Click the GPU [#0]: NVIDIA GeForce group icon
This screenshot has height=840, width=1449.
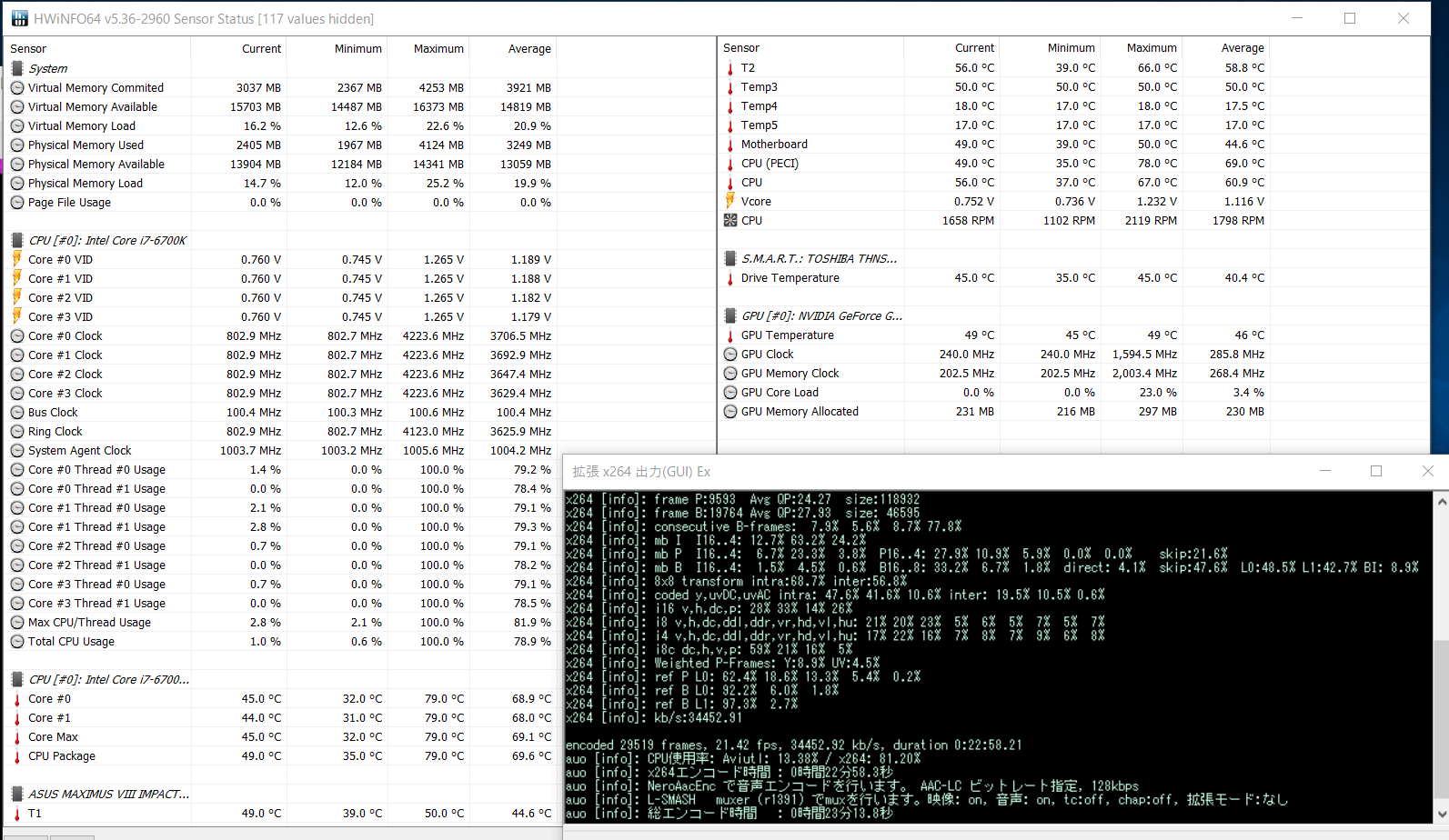coord(730,315)
